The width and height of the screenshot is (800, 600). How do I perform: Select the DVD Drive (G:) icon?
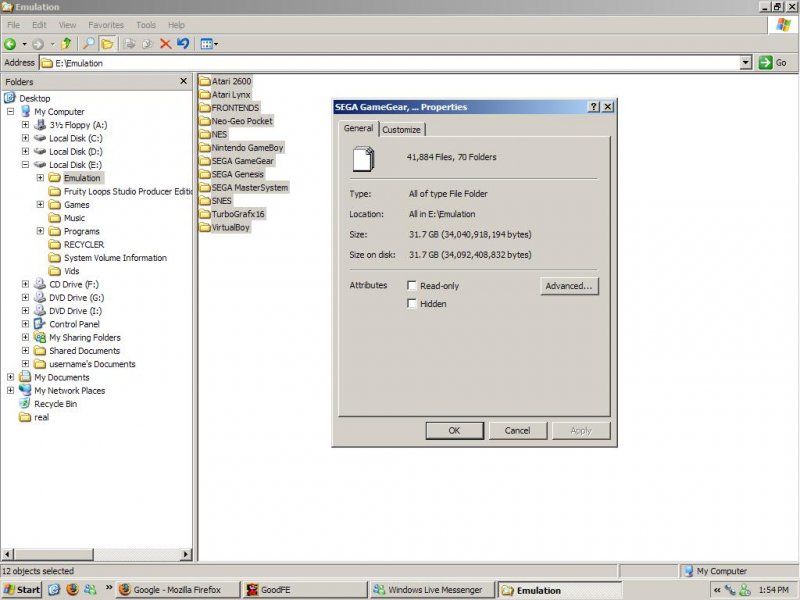[40, 297]
